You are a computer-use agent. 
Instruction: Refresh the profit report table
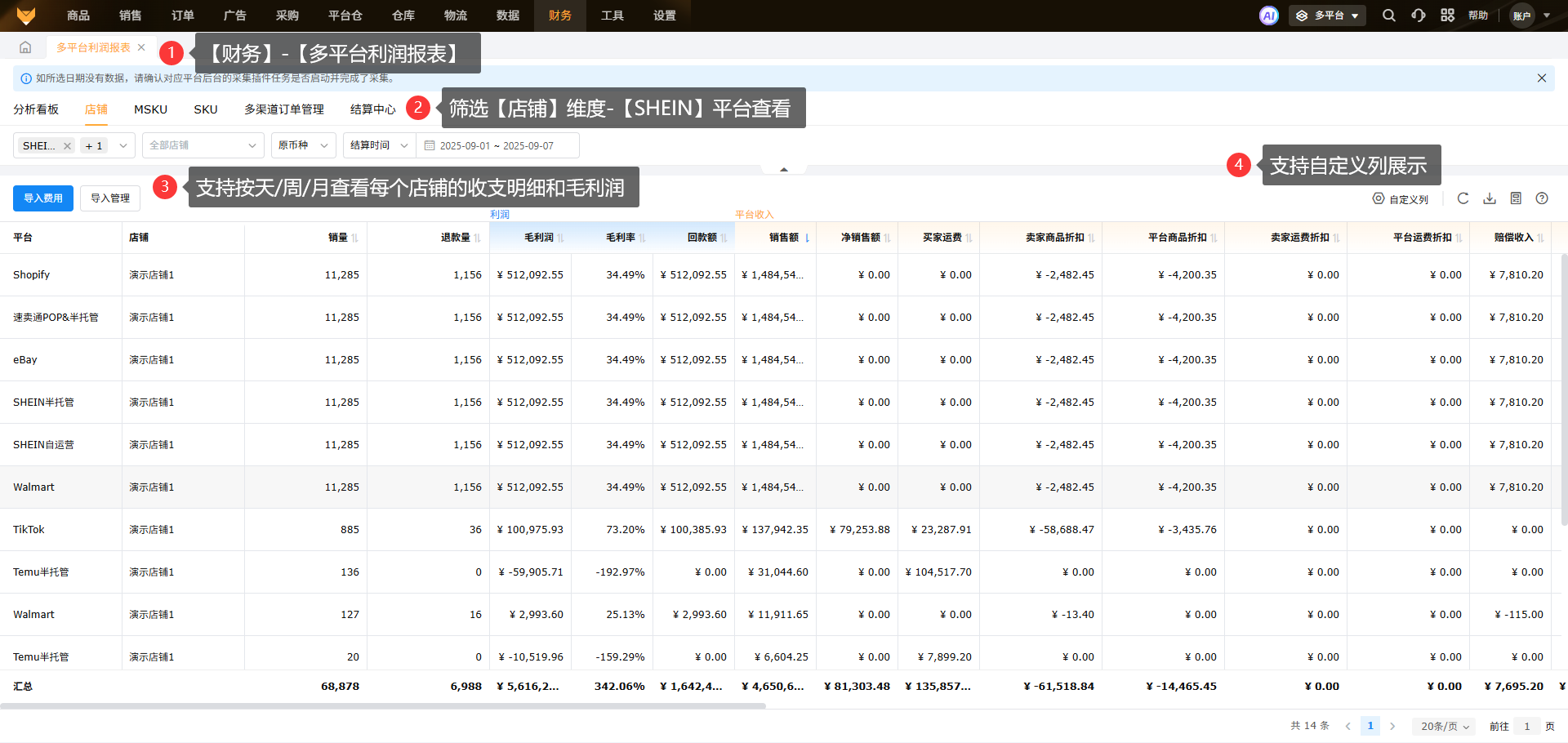[1463, 198]
